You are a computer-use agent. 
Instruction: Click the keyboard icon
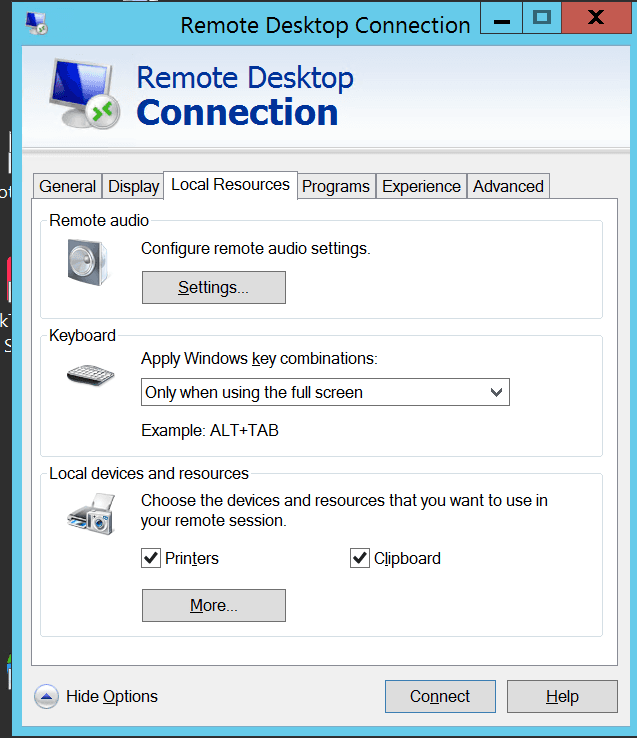click(x=90, y=375)
